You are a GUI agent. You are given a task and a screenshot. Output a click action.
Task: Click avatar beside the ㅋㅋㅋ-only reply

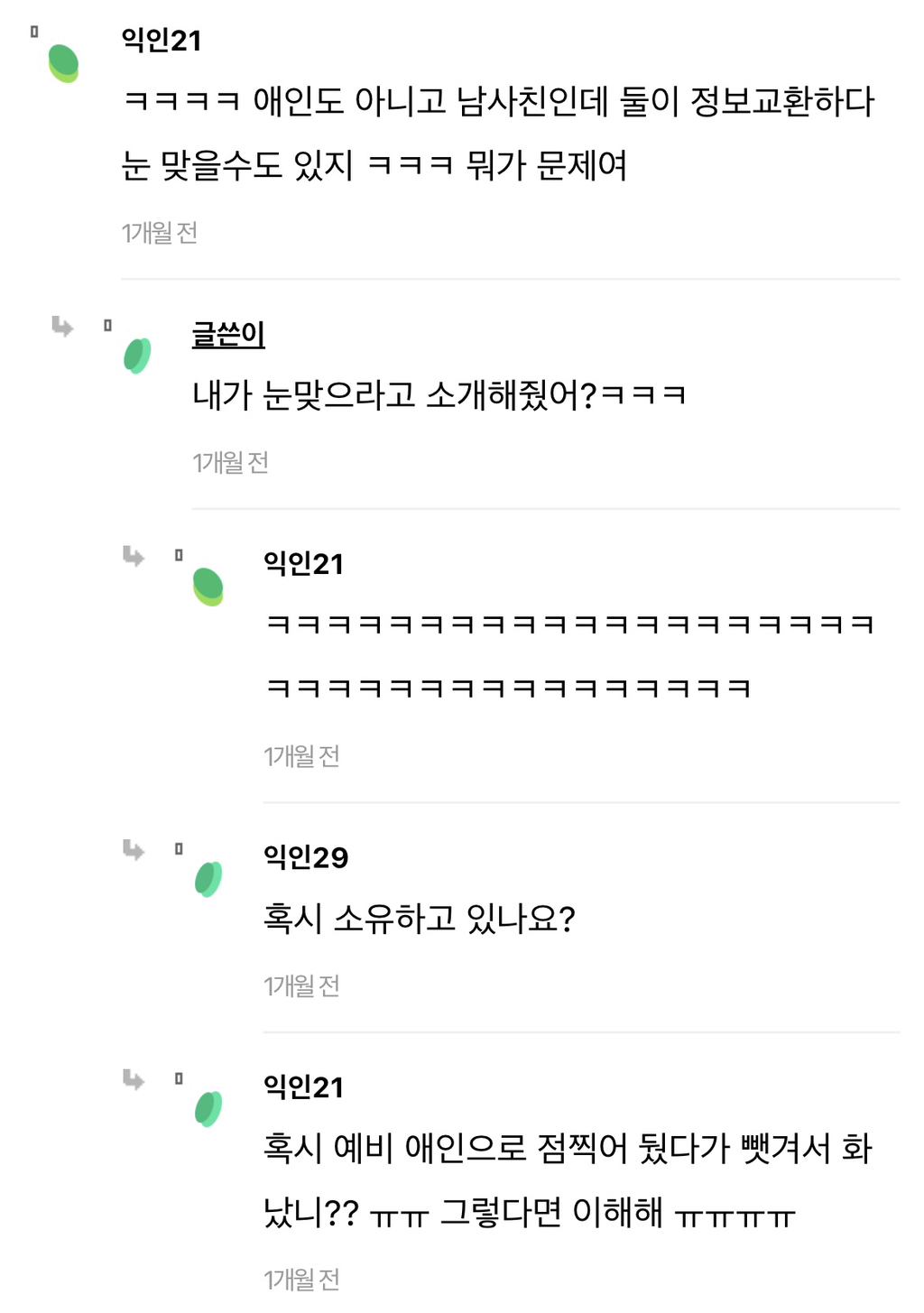coord(208,587)
